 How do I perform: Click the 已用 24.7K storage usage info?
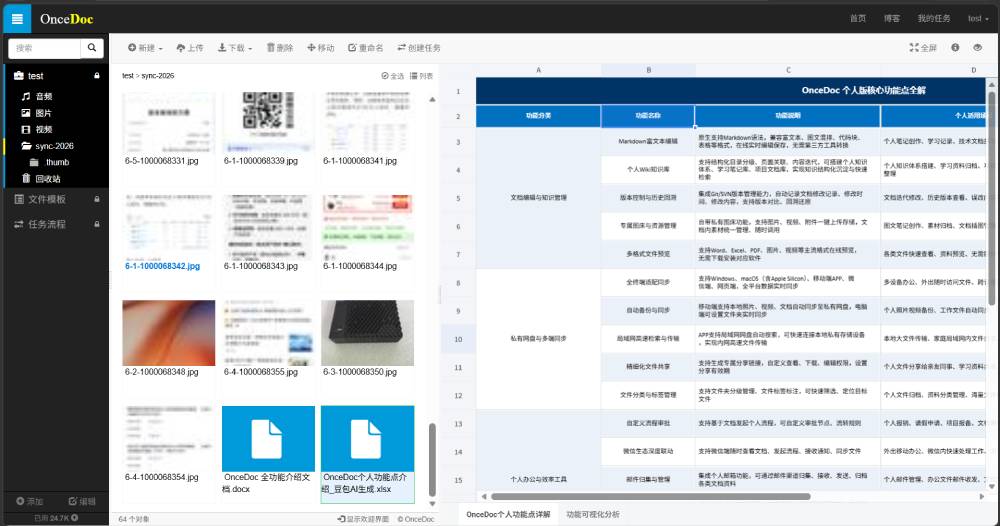(x=55, y=518)
